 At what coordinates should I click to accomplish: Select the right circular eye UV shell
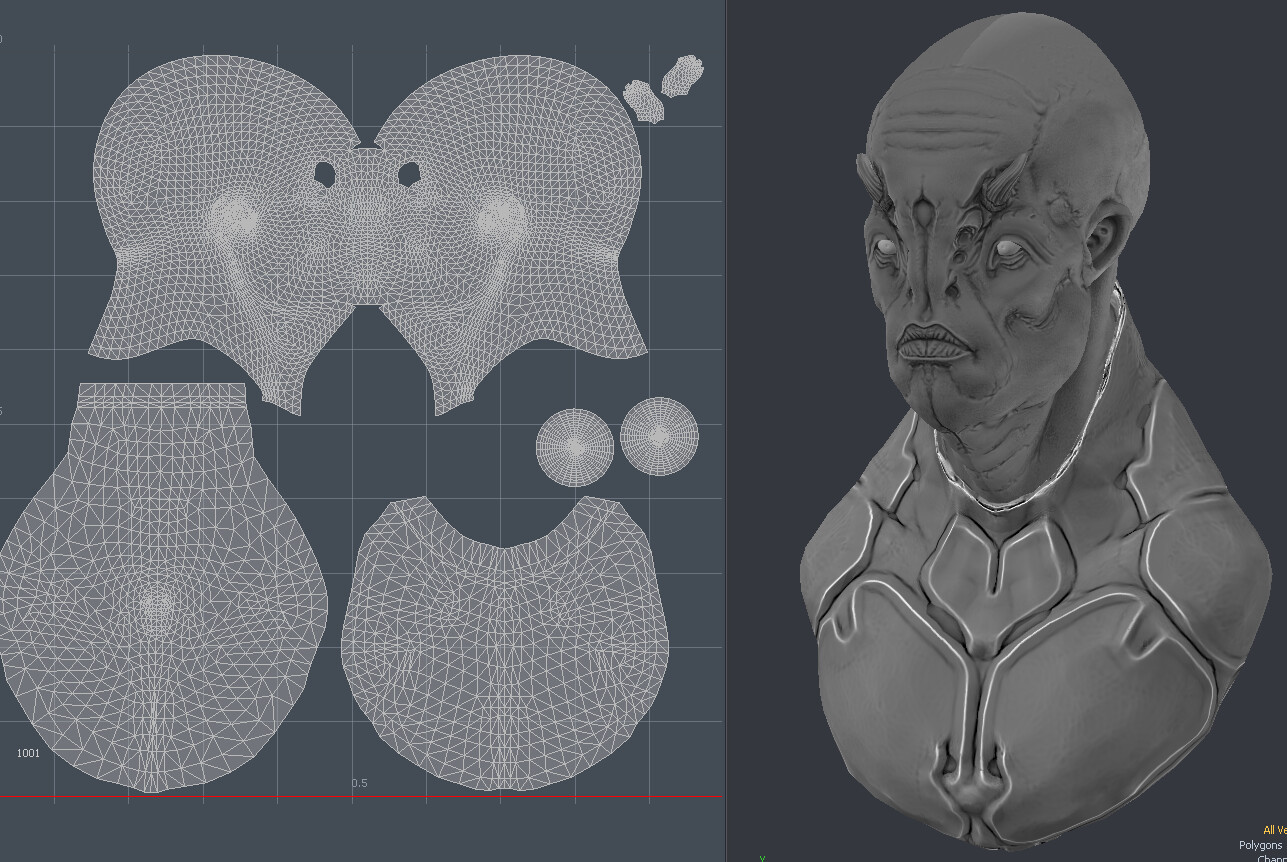[x=658, y=440]
